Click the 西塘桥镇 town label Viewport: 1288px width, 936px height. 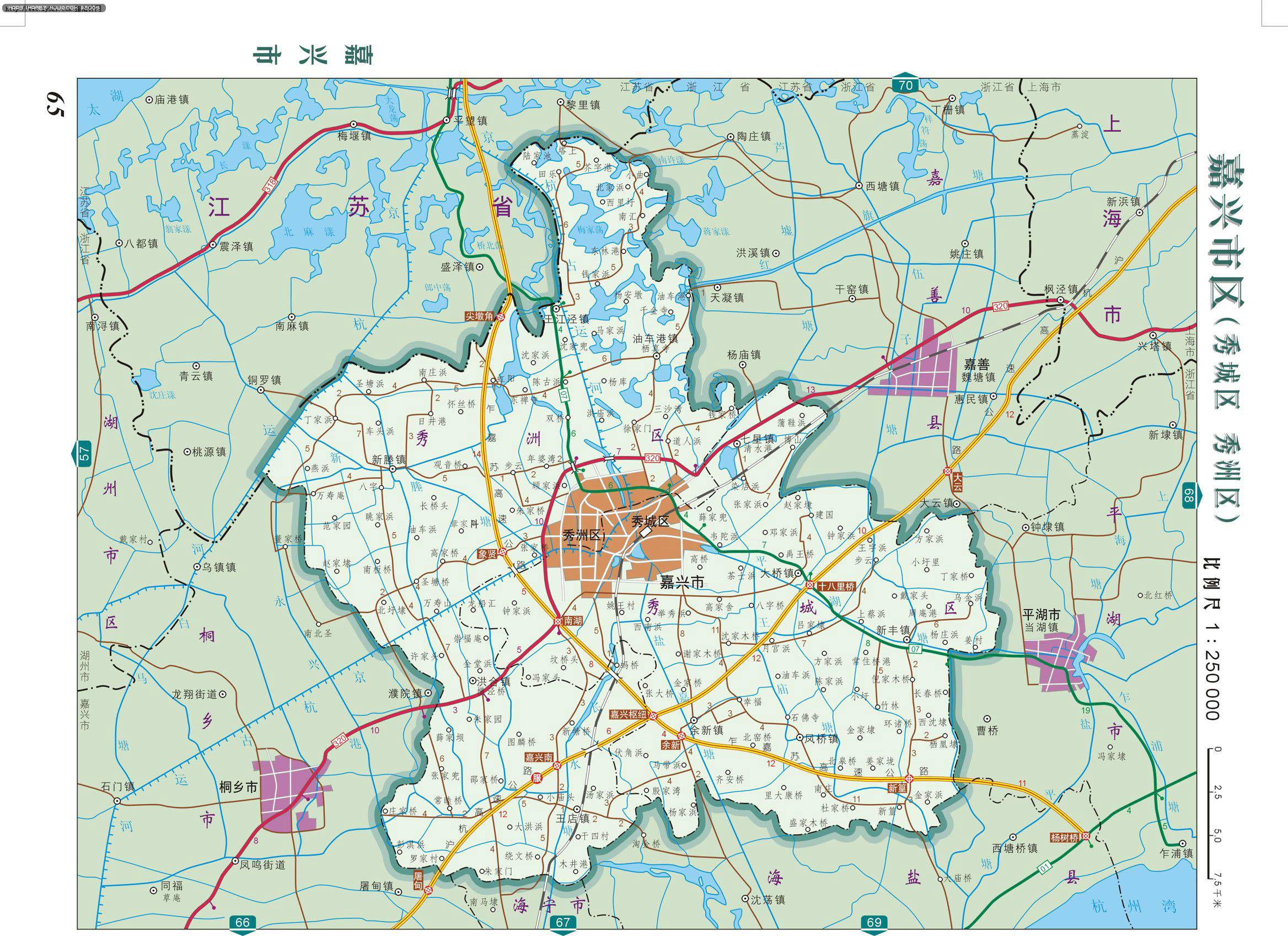coord(1015,848)
